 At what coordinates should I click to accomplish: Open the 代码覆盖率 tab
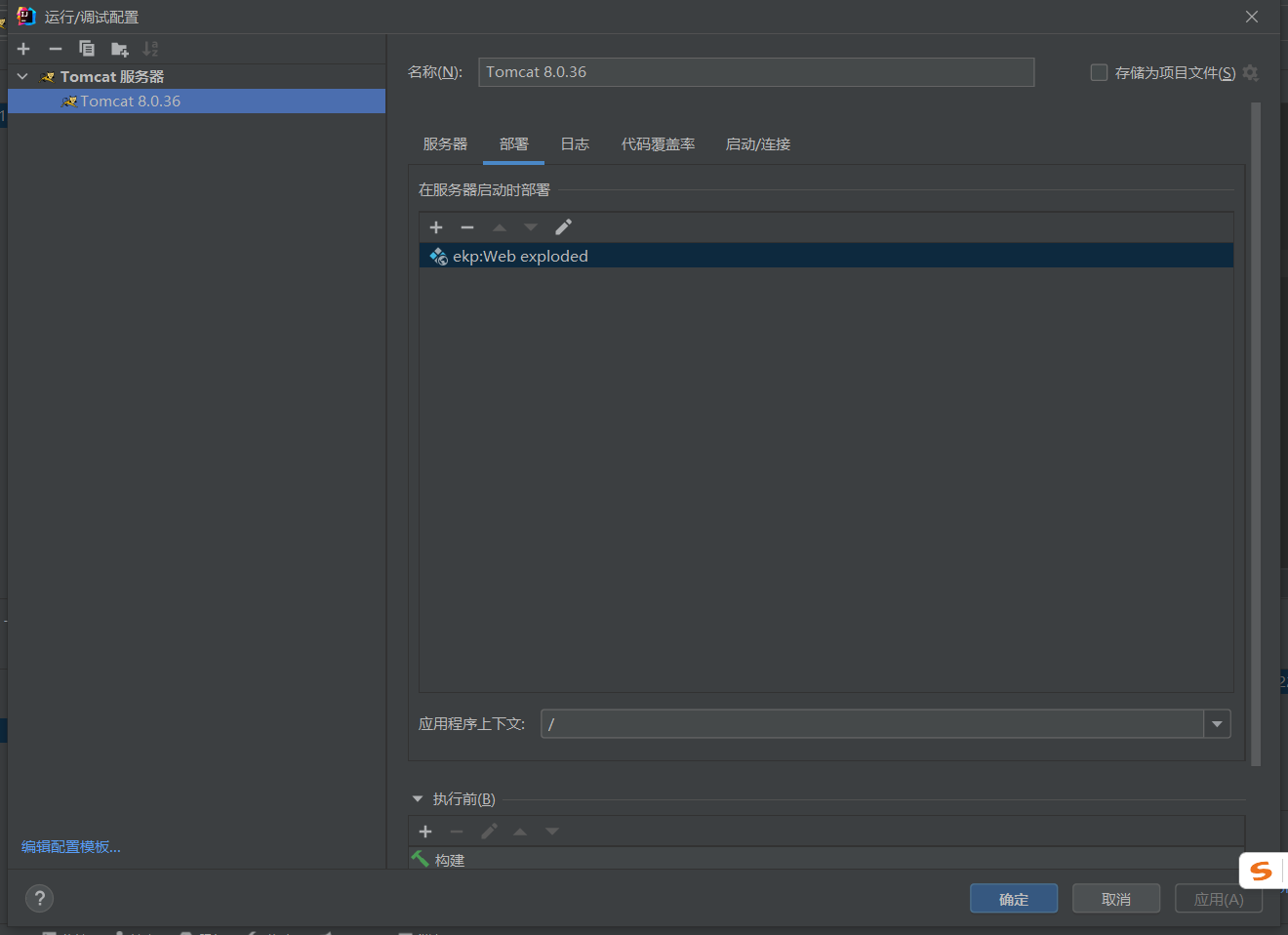coord(659,144)
